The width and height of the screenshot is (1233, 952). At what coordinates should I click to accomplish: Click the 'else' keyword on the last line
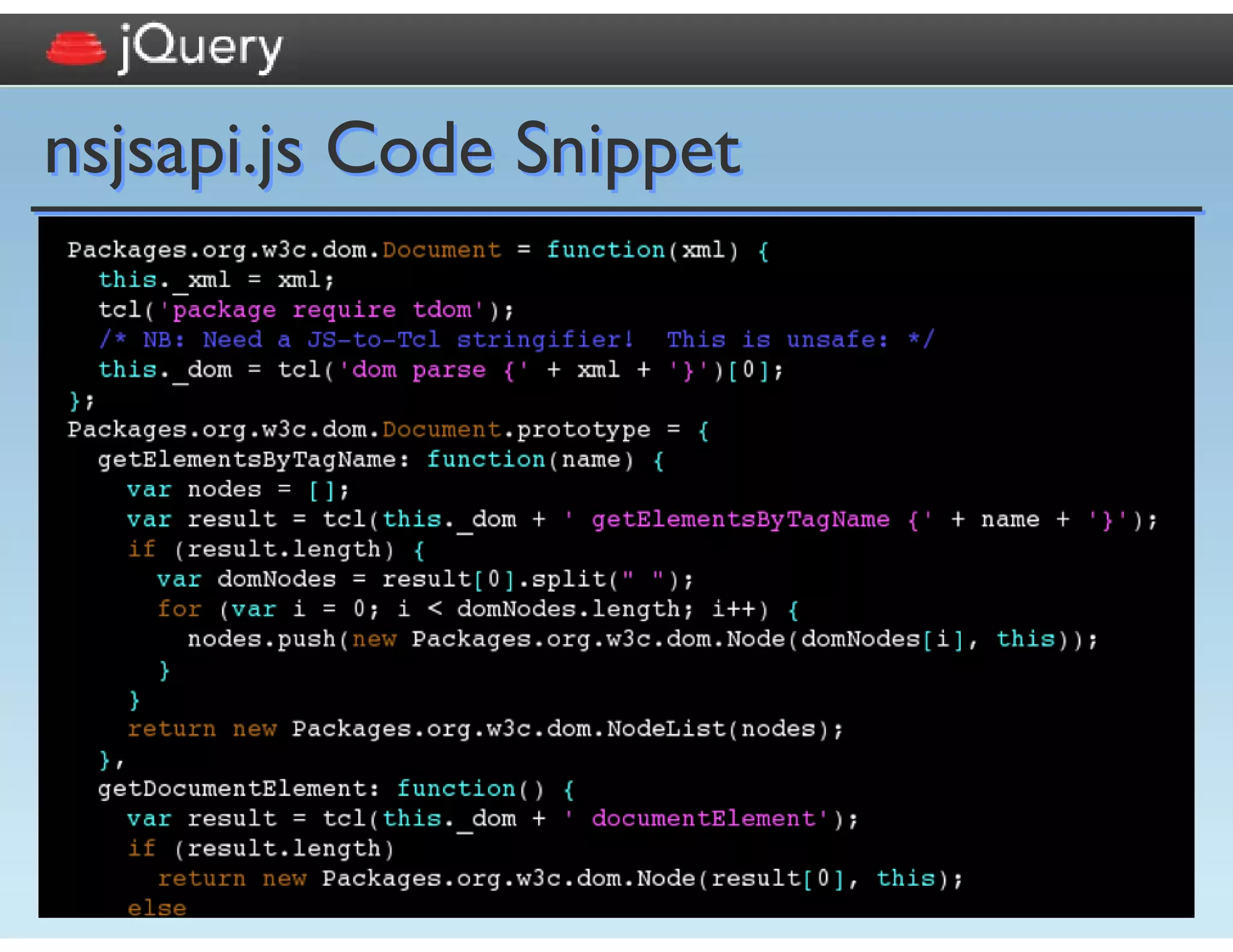[x=157, y=907]
